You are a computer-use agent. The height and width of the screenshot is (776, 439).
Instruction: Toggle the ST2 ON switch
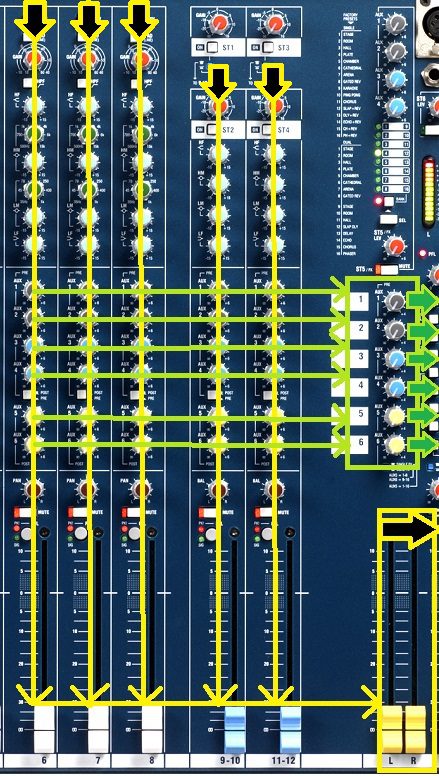[x=213, y=130]
